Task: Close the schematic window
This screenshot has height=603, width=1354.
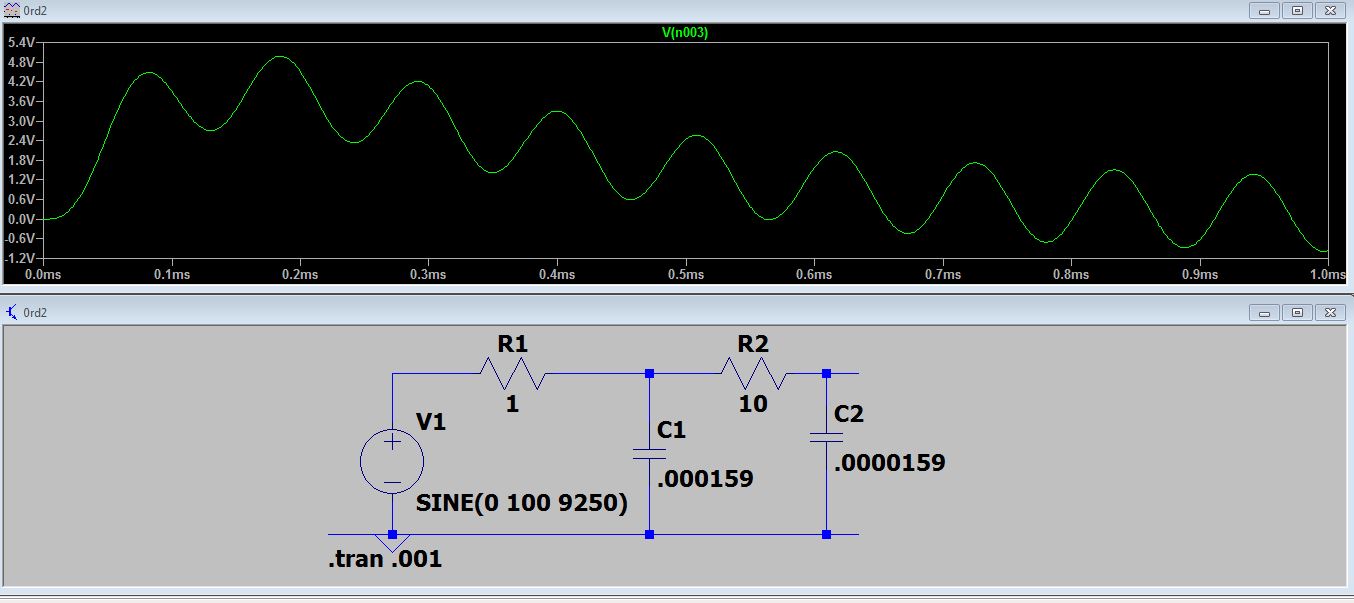Action: click(x=1330, y=313)
